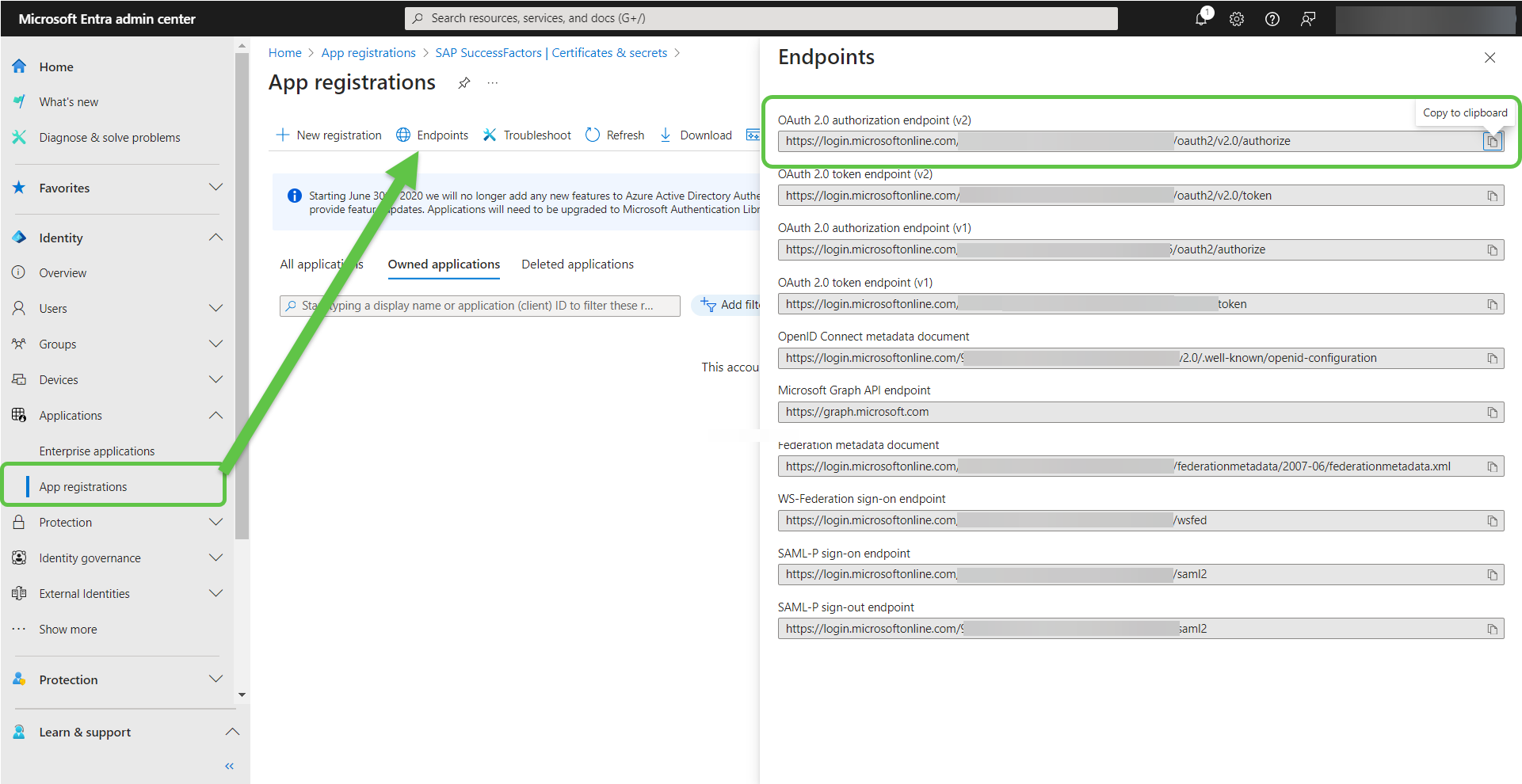
Task: Click the search magnifier in top bar
Action: [418, 18]
